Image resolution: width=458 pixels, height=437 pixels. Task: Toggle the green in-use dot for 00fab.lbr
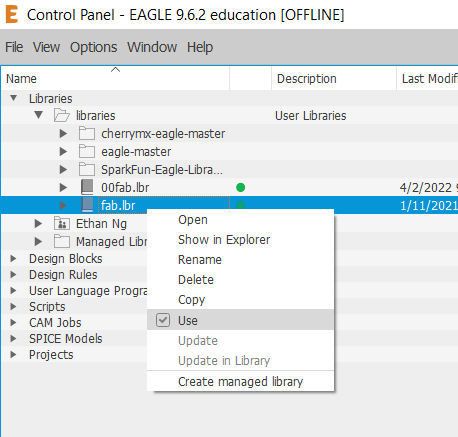click(240, 188)
